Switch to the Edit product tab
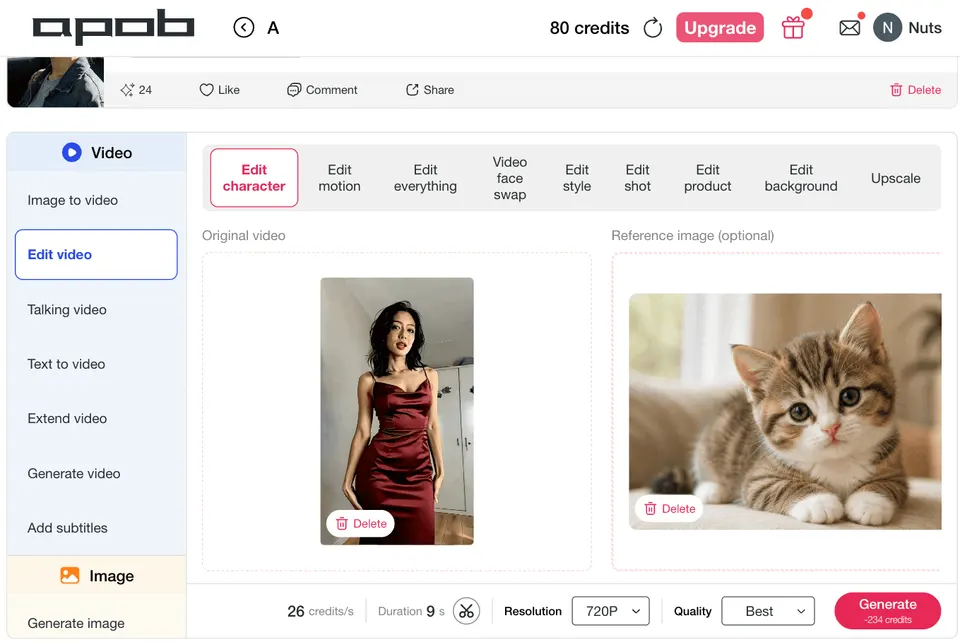The height and width of the screenshot is (642, 960). pos(707,177)
